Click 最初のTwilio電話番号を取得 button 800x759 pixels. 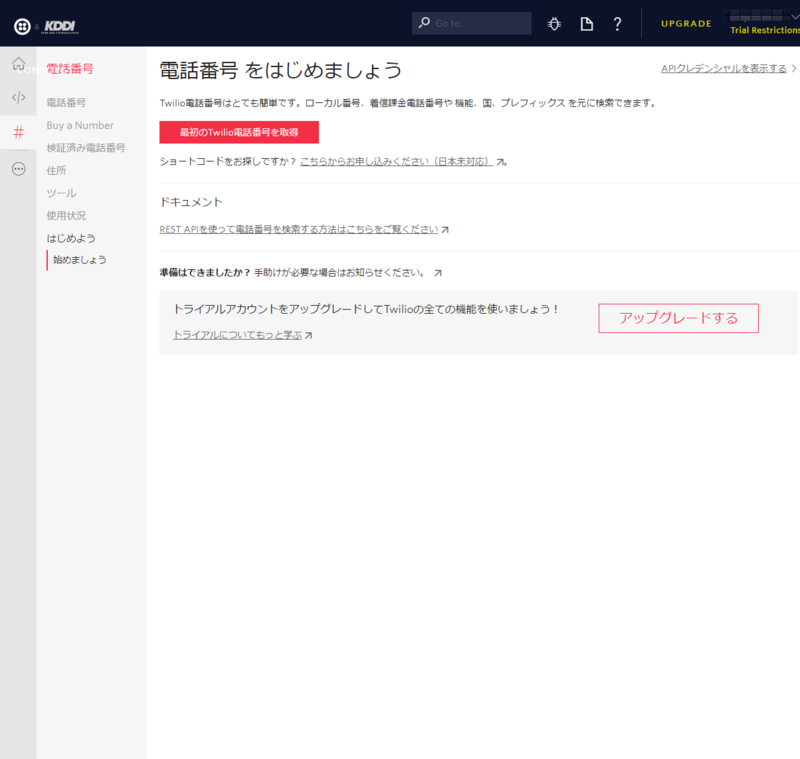pyautogui.click(x=239, y=132)
